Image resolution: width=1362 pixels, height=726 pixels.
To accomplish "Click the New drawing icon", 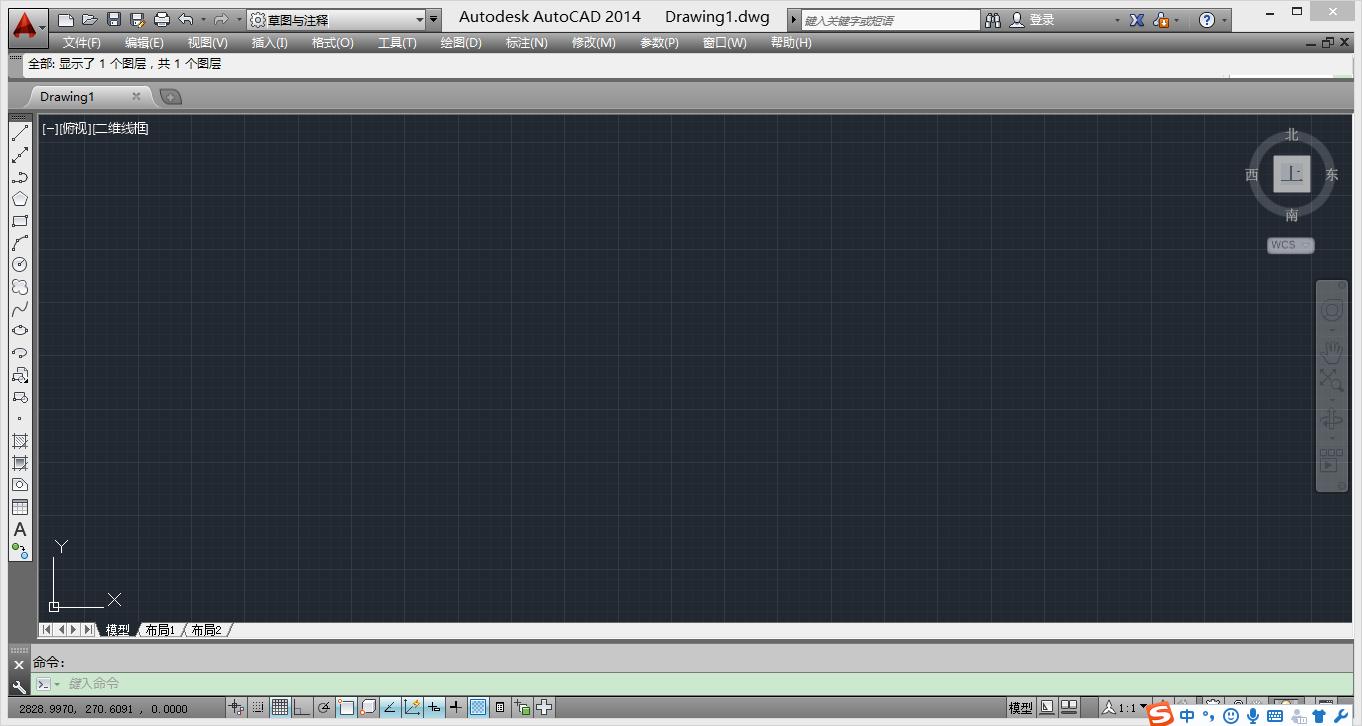I will (x=66, y=19).
